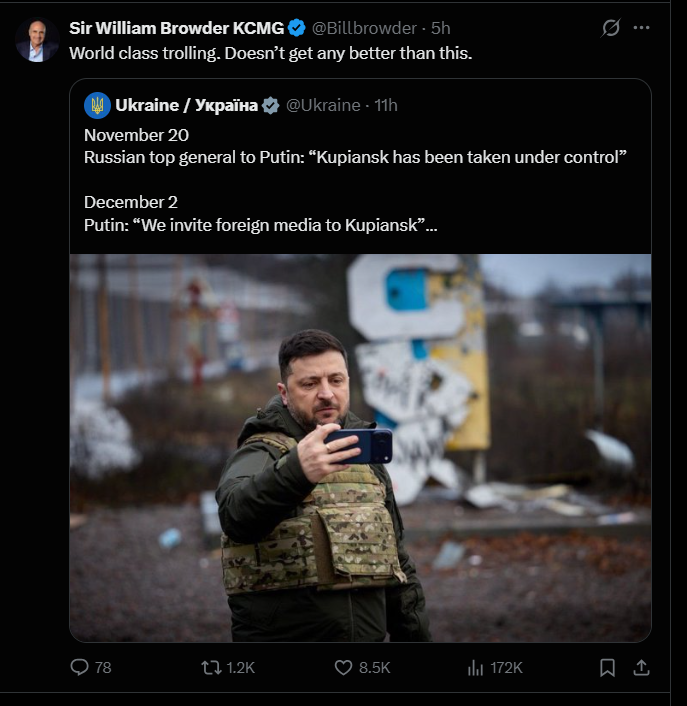
Task: Click the Ukraine / Україна account name
Action: (x=186, y=105)
